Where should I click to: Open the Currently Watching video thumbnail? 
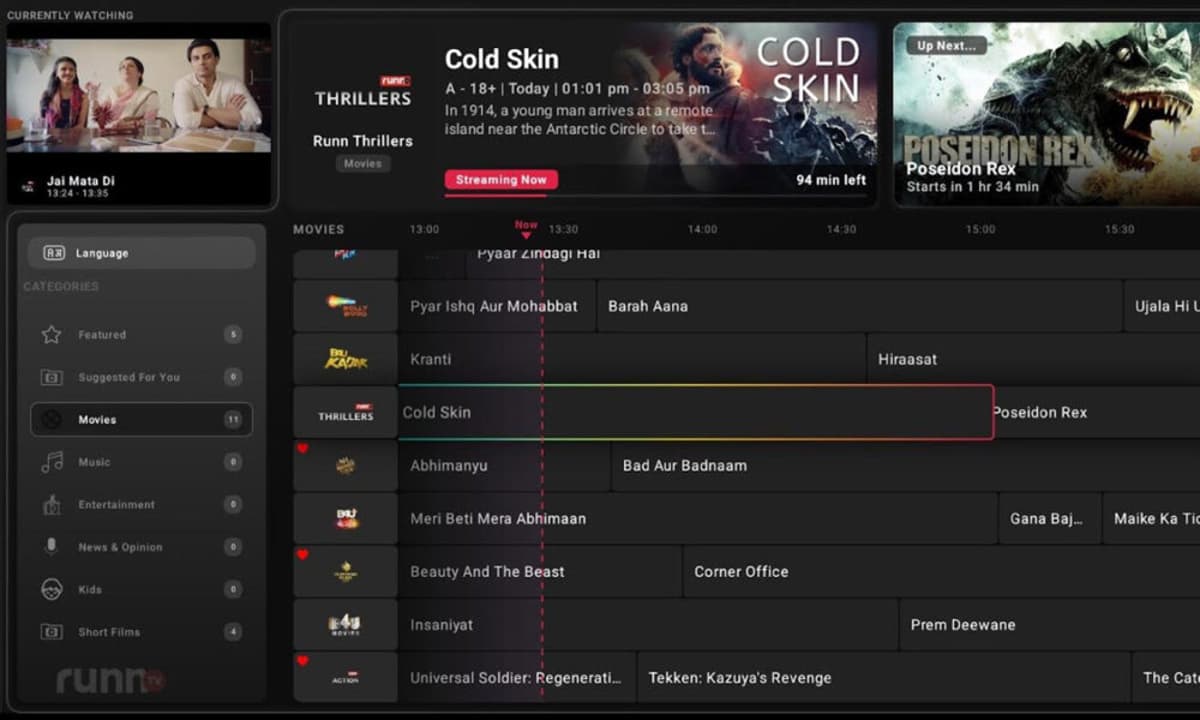tap(139, 96)
